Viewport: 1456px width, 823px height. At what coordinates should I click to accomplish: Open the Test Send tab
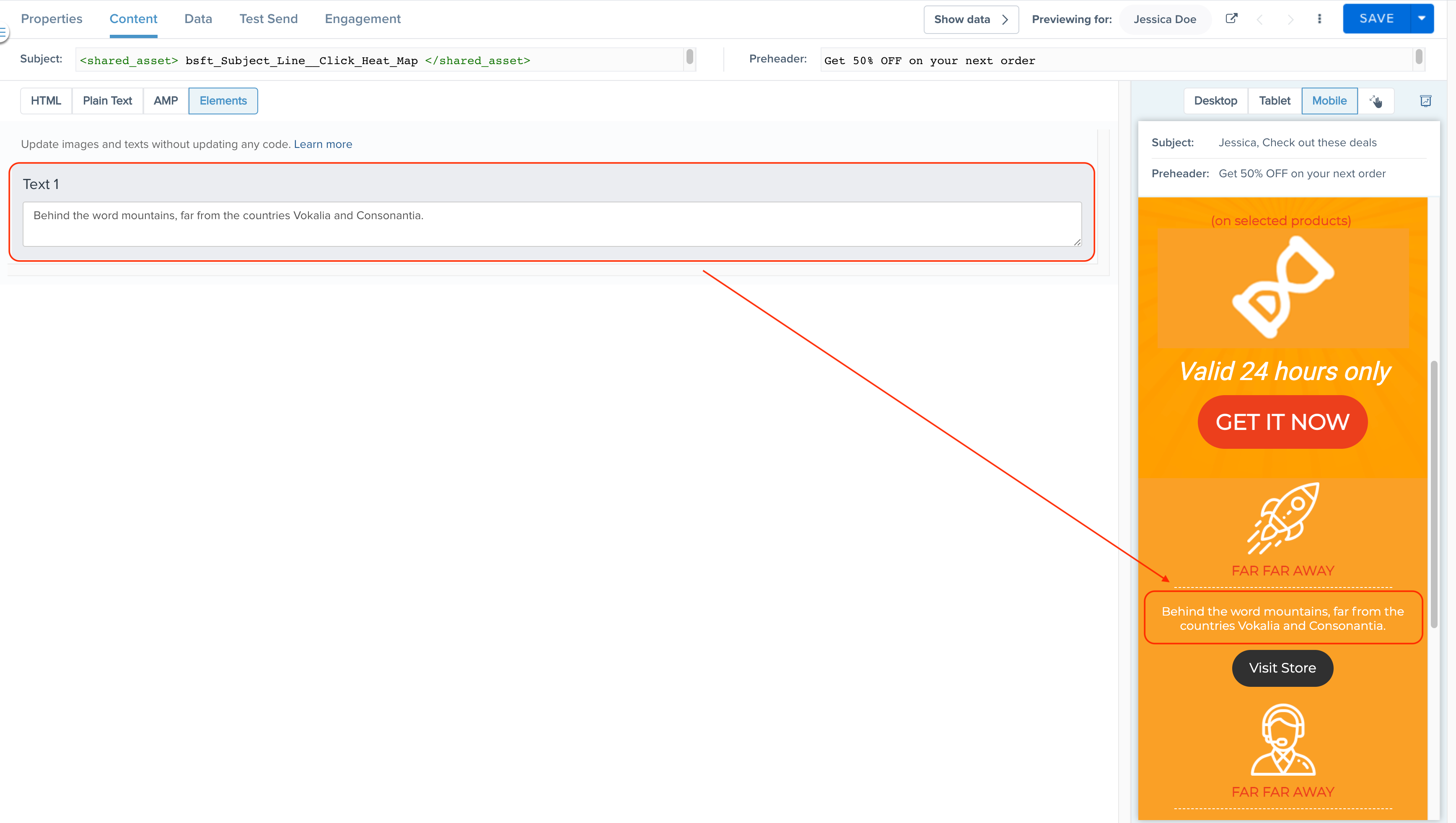pos(269,19)
